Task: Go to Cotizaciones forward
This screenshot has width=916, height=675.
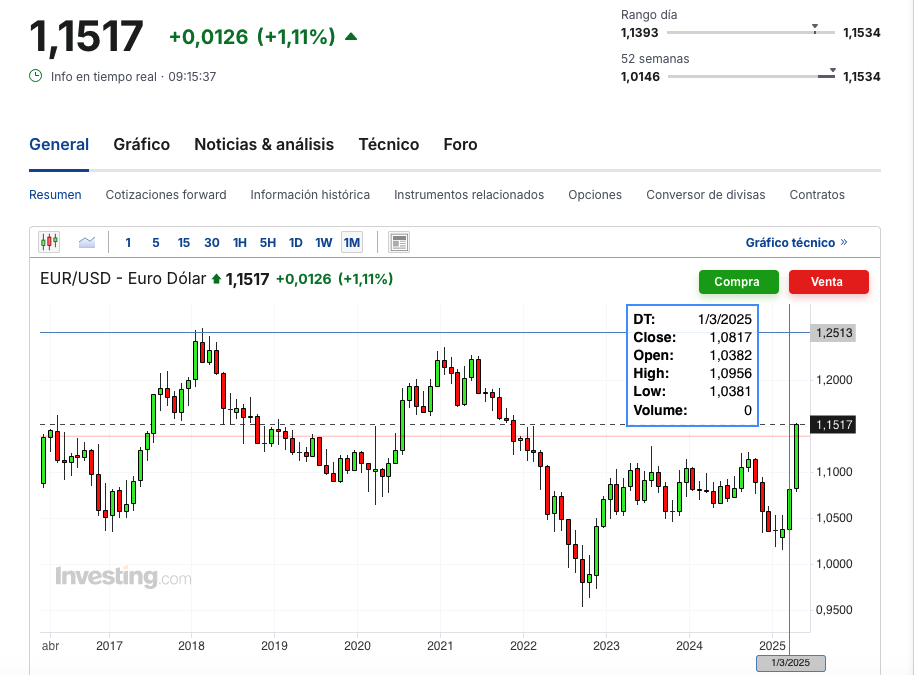Action: point(166,195)
